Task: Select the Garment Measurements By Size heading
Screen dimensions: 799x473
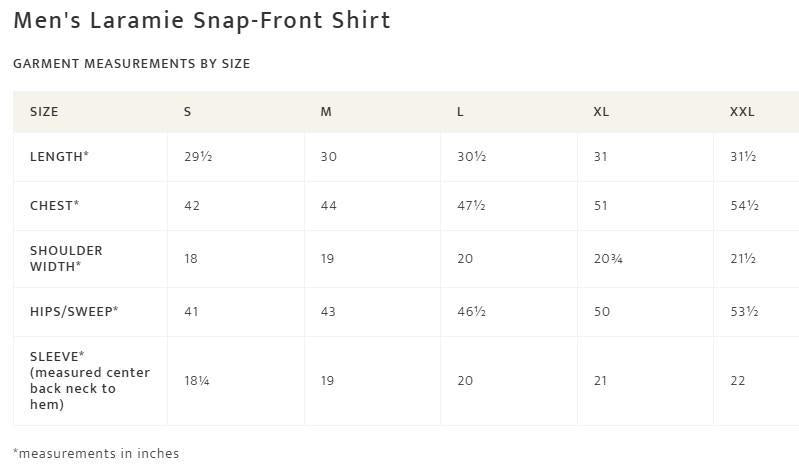Action: 131,64
